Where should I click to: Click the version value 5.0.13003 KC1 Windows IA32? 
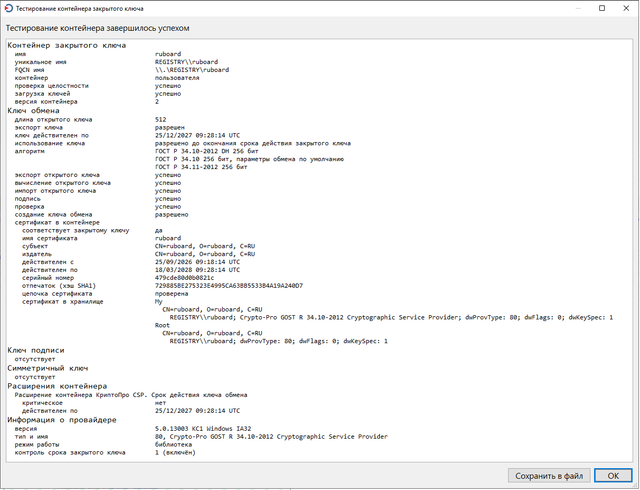point(203,429)
